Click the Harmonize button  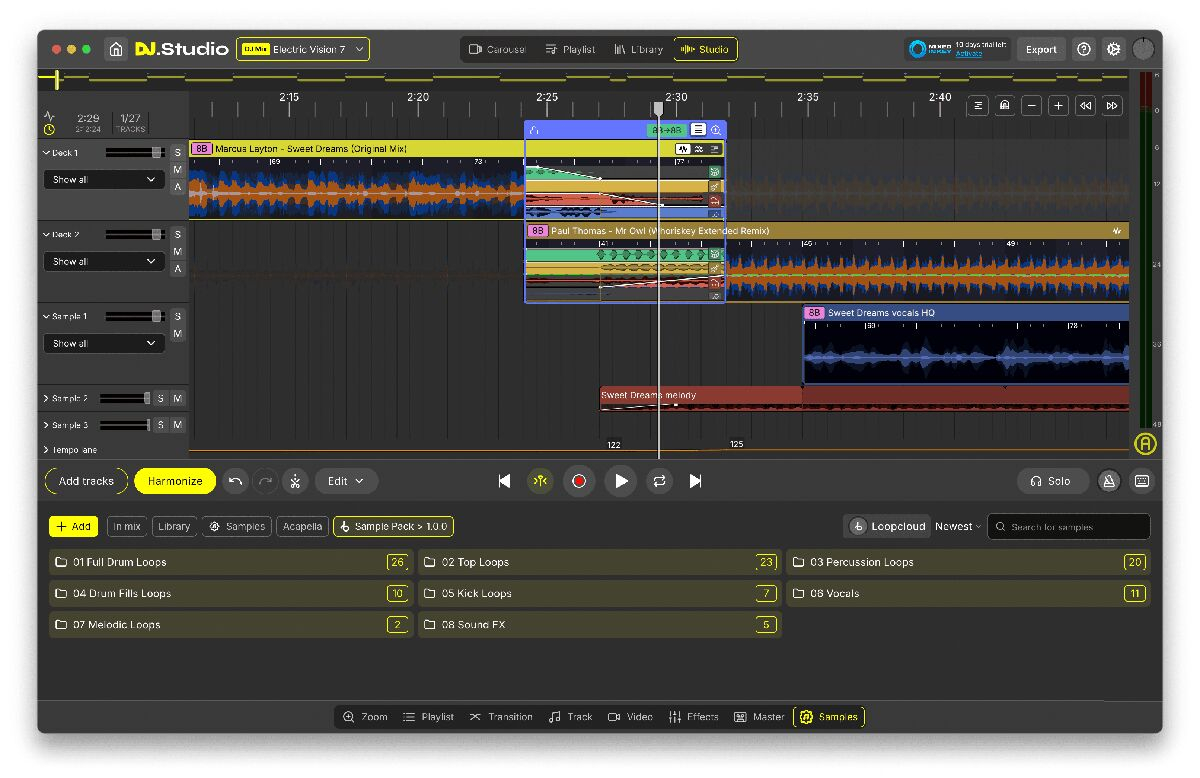(x=175, y=481)
